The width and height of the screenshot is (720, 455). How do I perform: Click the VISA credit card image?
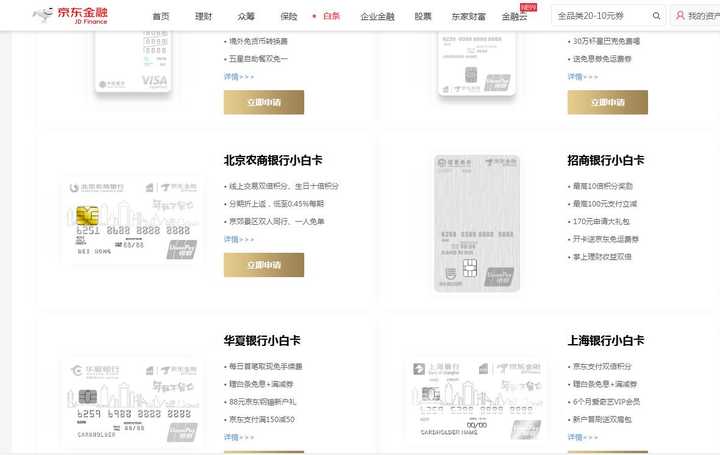coord(133,62)
